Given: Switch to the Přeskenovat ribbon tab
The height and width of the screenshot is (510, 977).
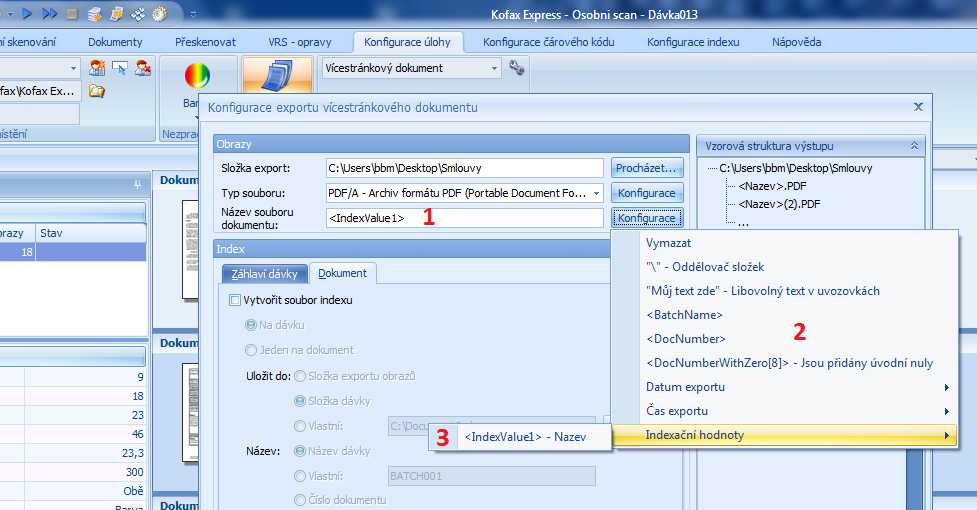Looking at the screenshot, I should point(205,42).
